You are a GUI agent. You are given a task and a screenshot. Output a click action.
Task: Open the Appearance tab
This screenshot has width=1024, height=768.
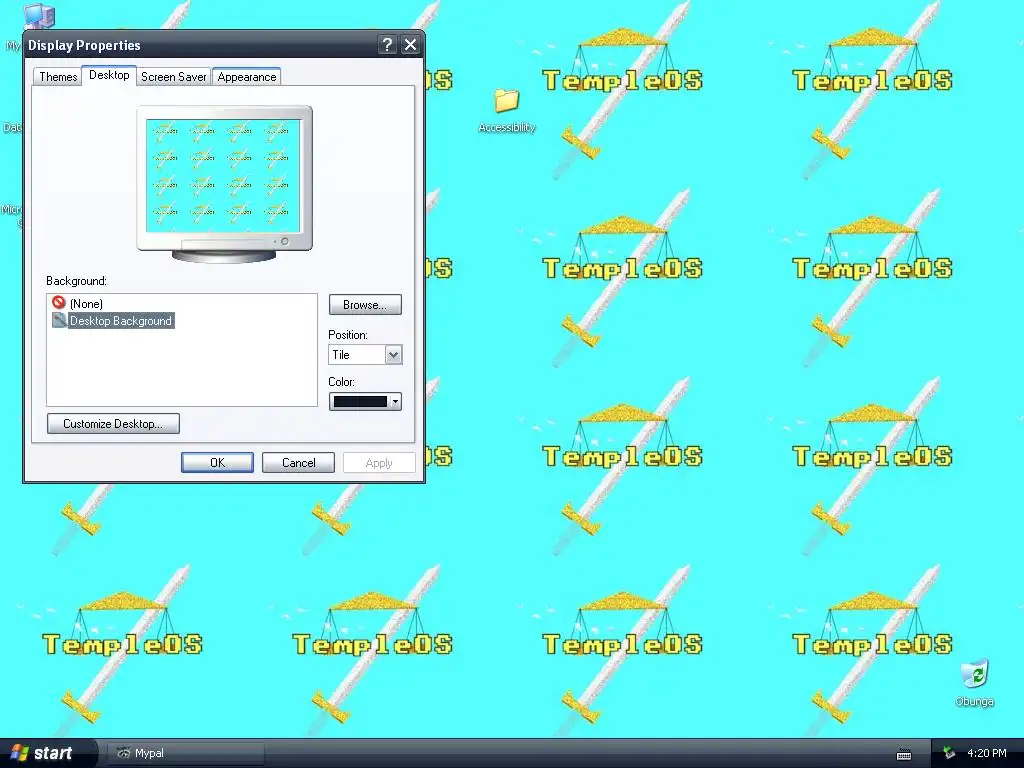point(247,76)
